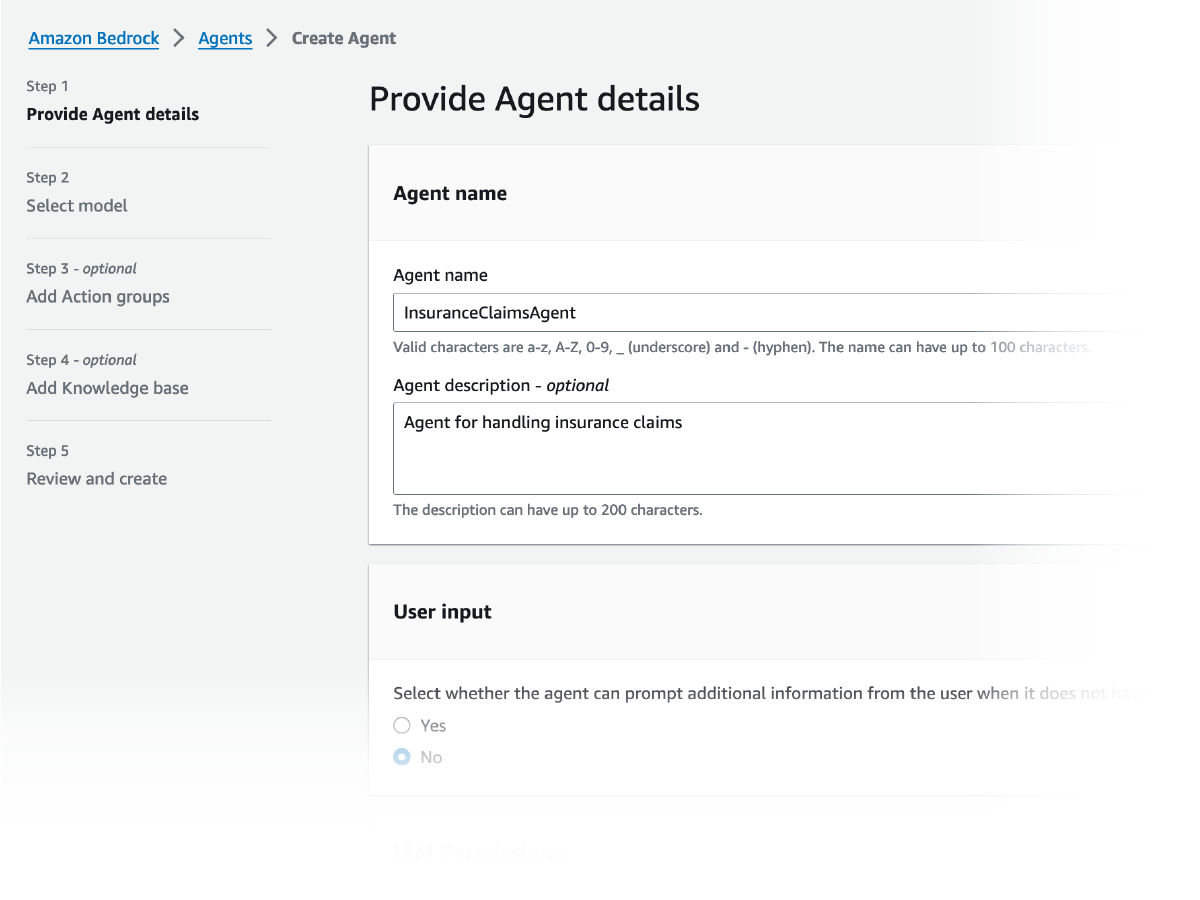Click the Agent name section header
Image resolution: width=1200 pixels, height=900 pixels.
pos(450,193)
